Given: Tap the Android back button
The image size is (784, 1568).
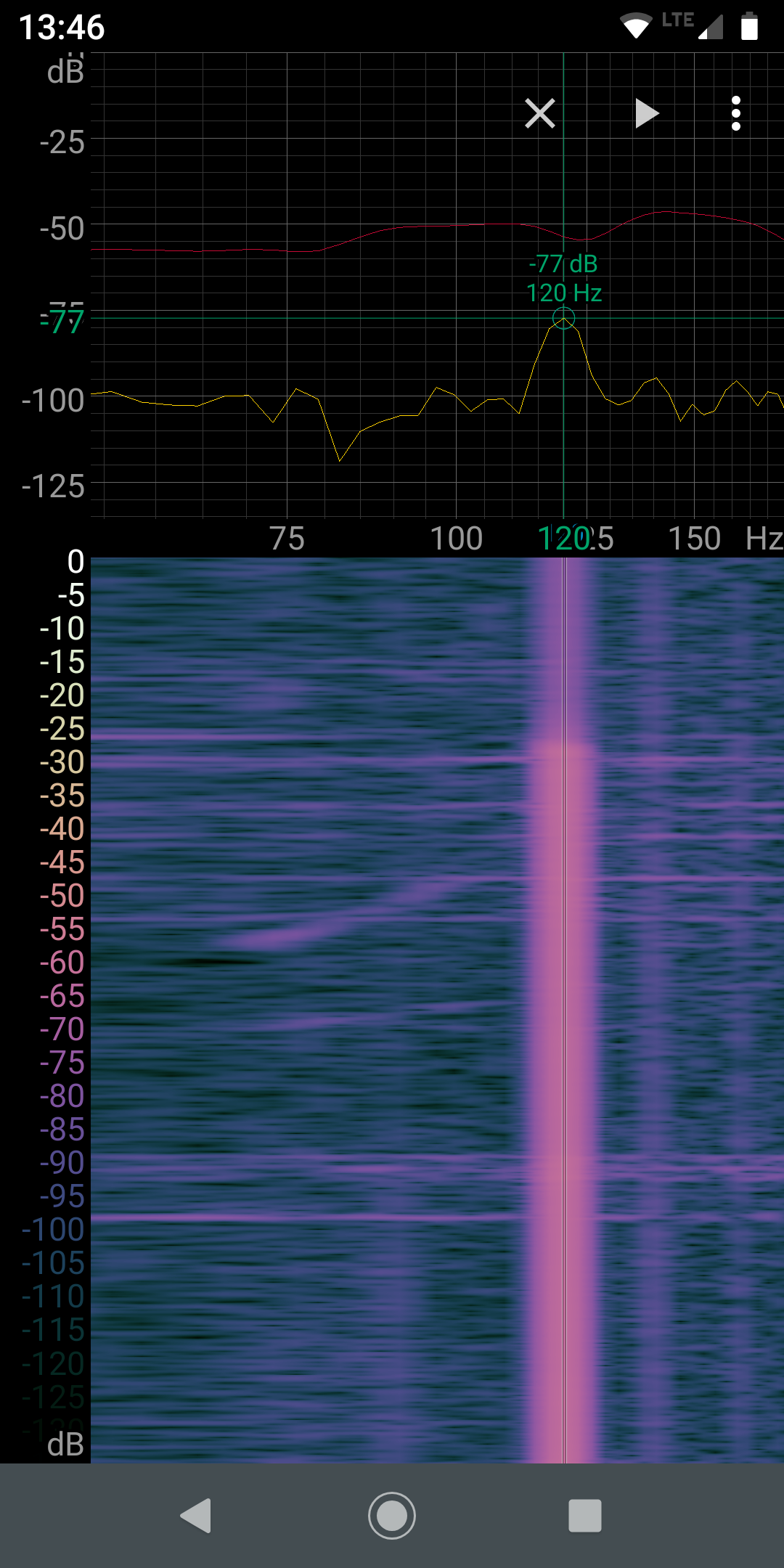Looking at the screenshot, I should (x=196, y=1516).
